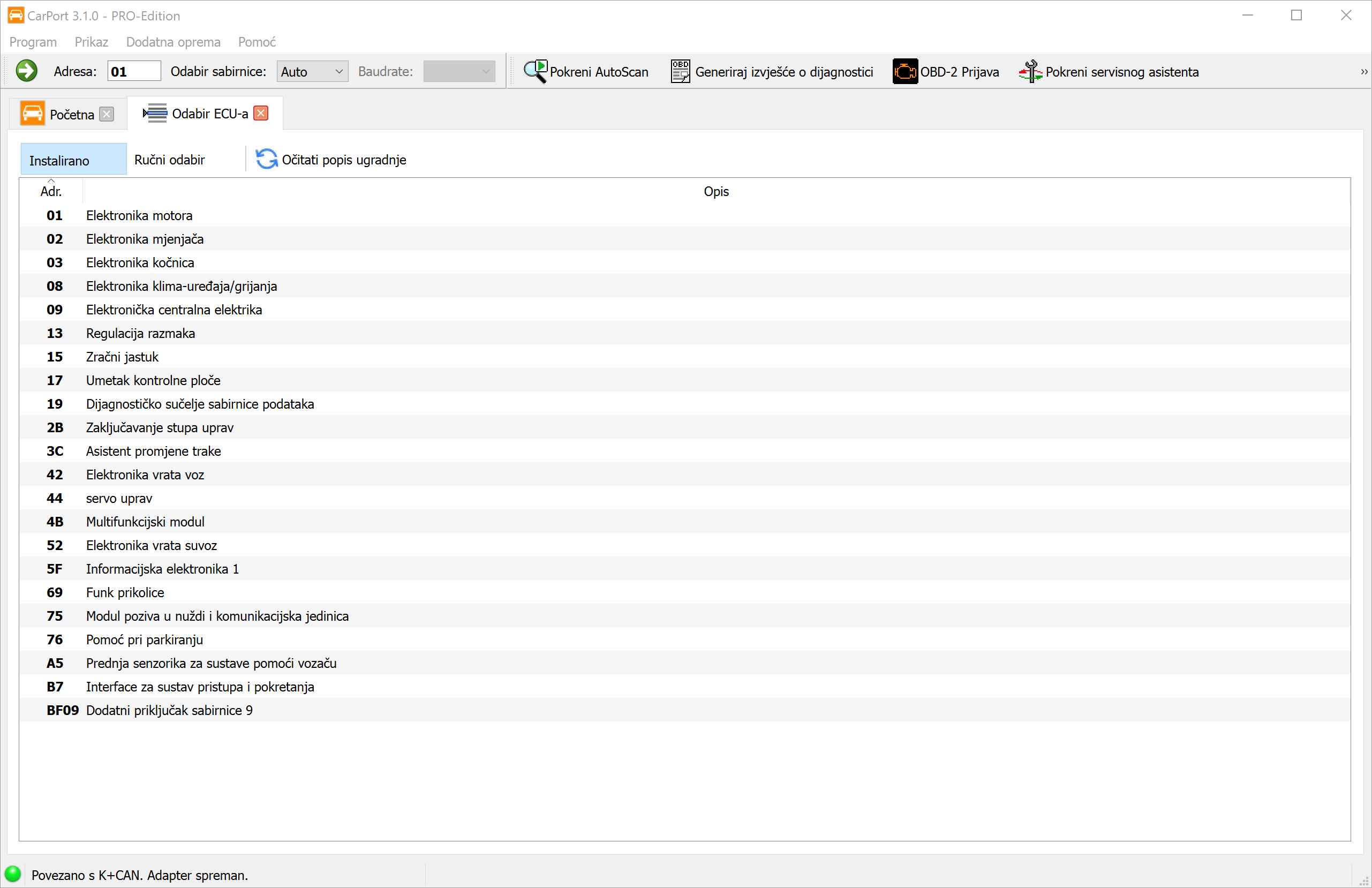The height and width of the screenshot is (888, 1372).
Task: Expand toolbar overflow chevron
Action: [x=1364, y=72]
